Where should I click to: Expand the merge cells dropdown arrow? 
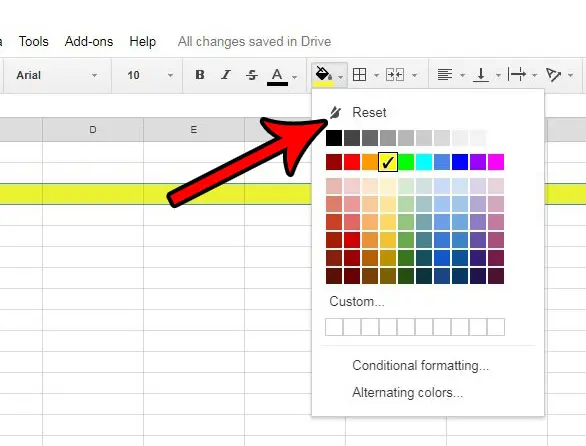coord(414,76)
